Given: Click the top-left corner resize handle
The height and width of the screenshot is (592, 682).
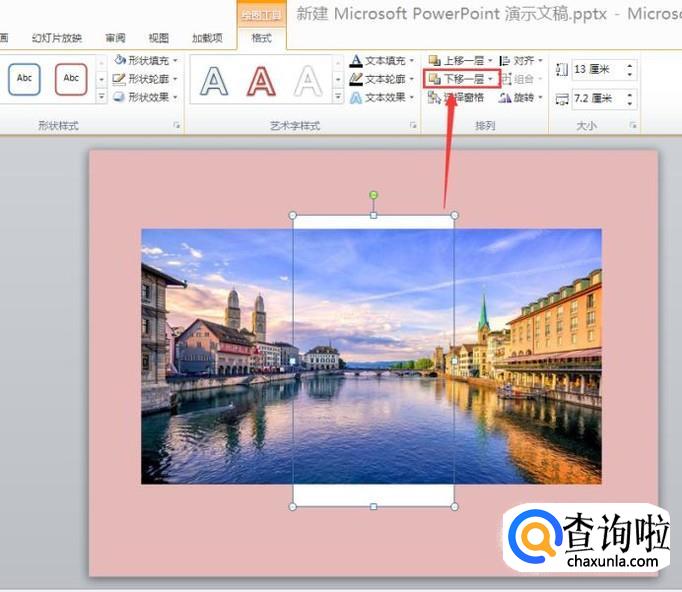Looking at the screenshot, I should pyautogui.click(x=293, y=215).
